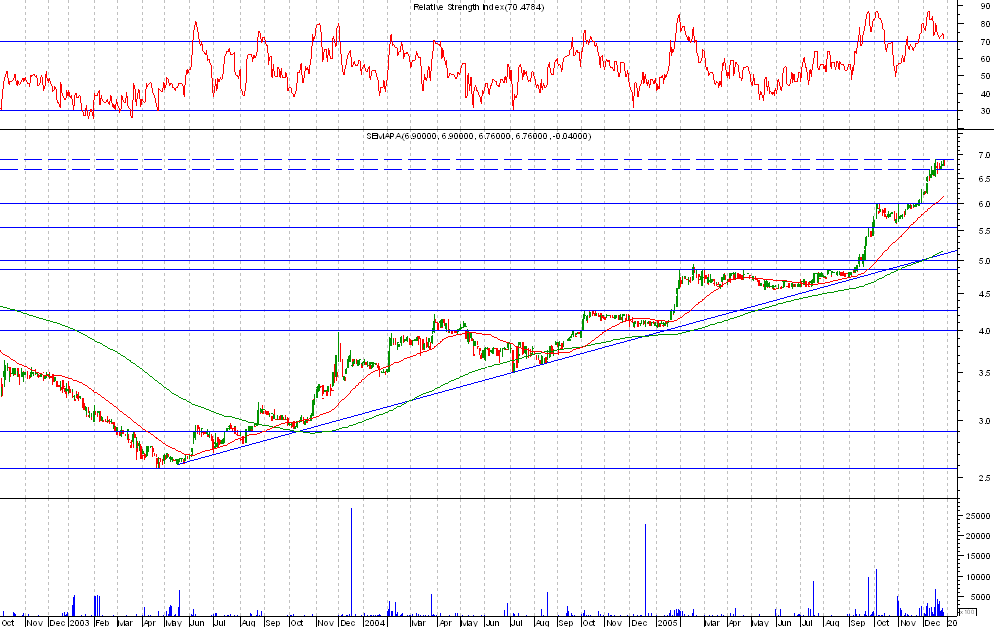Click the 25000 volume axis label
994x627 pixels.
pos(976,516)
